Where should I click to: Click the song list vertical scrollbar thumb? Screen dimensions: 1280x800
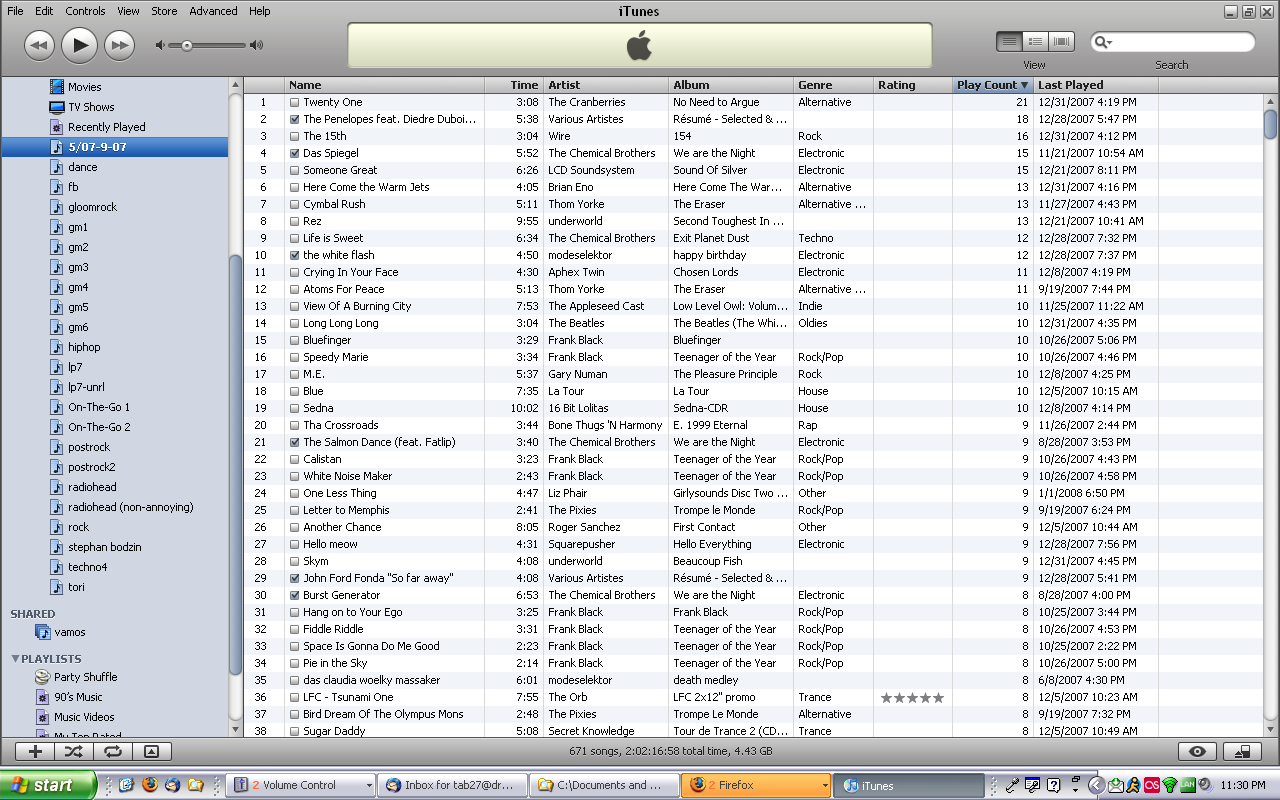1270,124
